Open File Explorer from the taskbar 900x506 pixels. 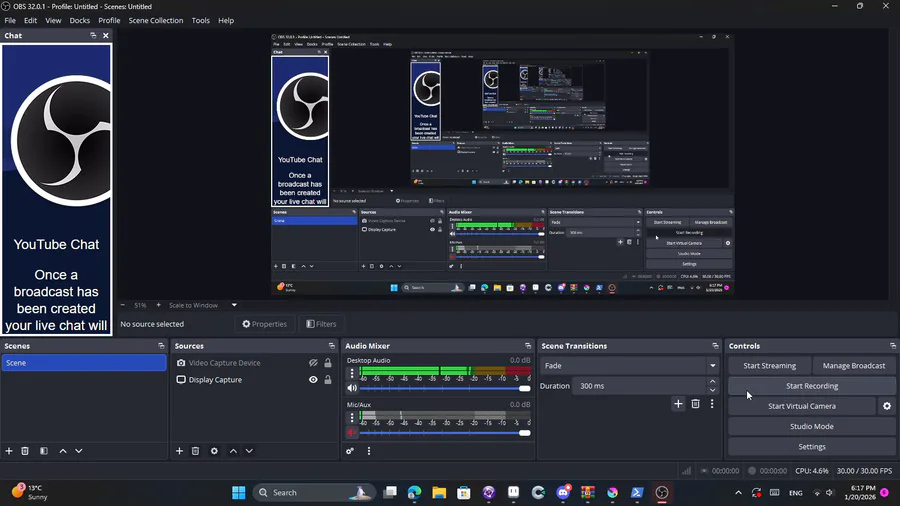coord(439,492)
